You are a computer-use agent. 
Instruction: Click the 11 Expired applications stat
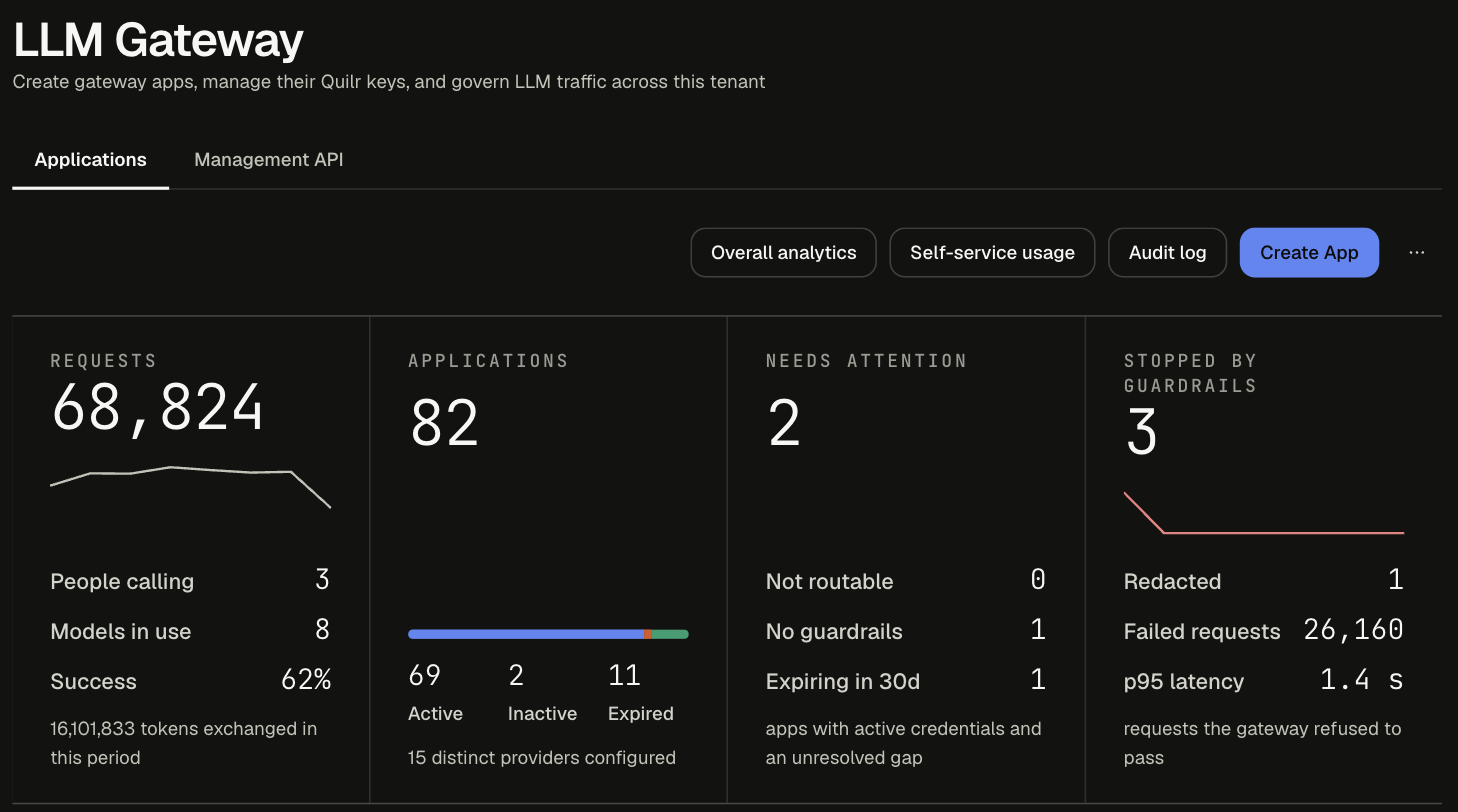pyautogui.click(x=640, y=692)
